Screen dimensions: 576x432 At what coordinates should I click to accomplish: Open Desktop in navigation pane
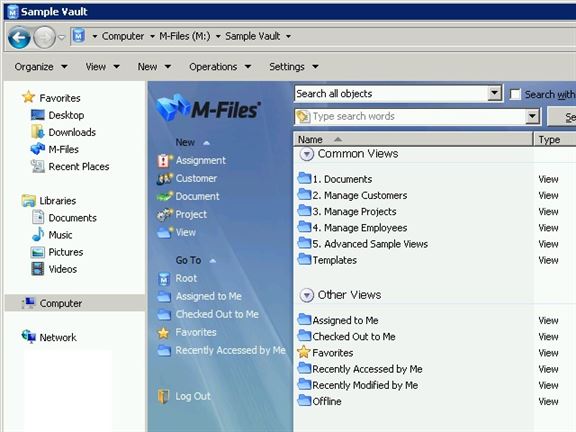(x=57, y=115)
